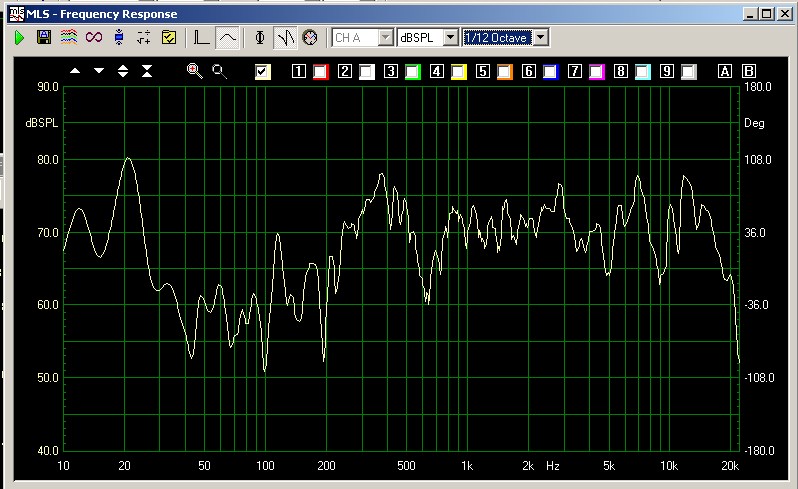Toggle the checked curve visibility checkbox

(x=263, y=71)
